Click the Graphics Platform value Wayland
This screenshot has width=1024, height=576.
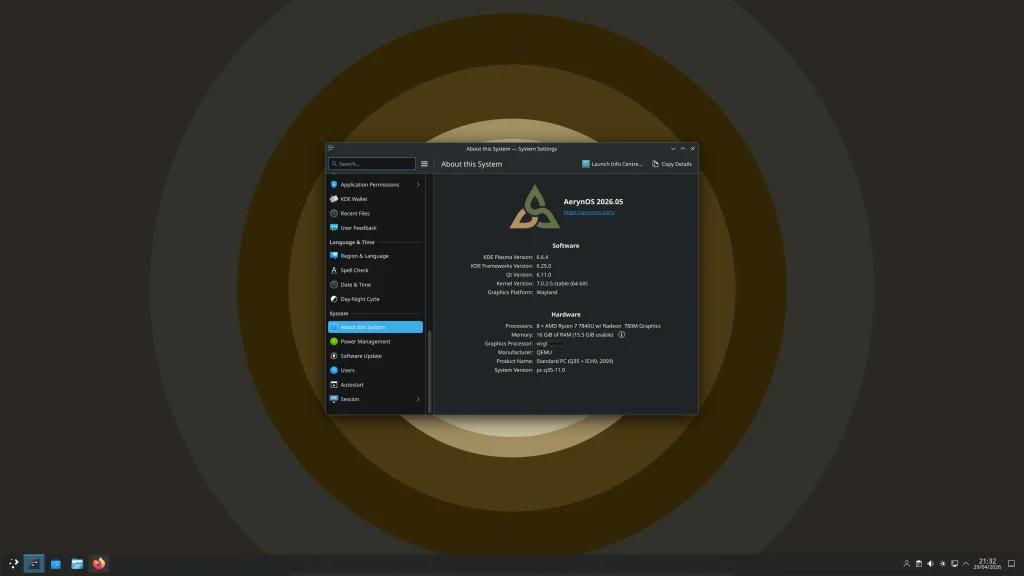(x=547, y=292)
